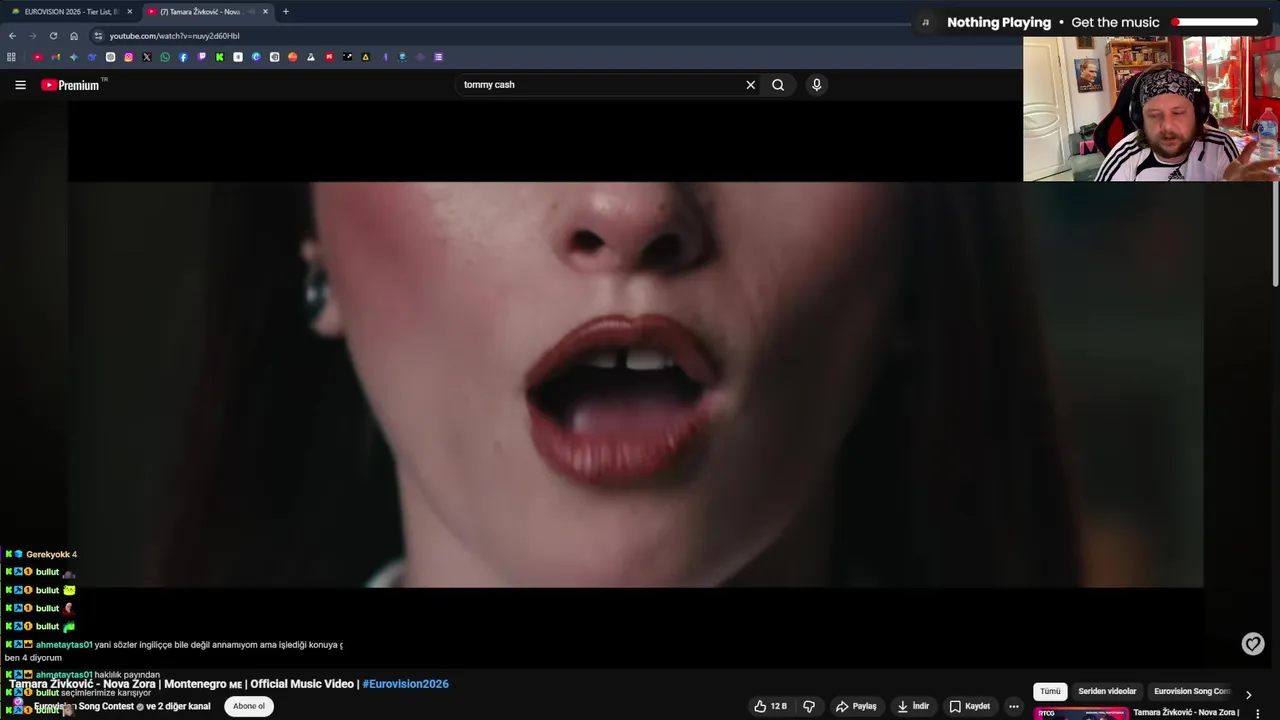Open a new browser tab

(x=286, y=12)
